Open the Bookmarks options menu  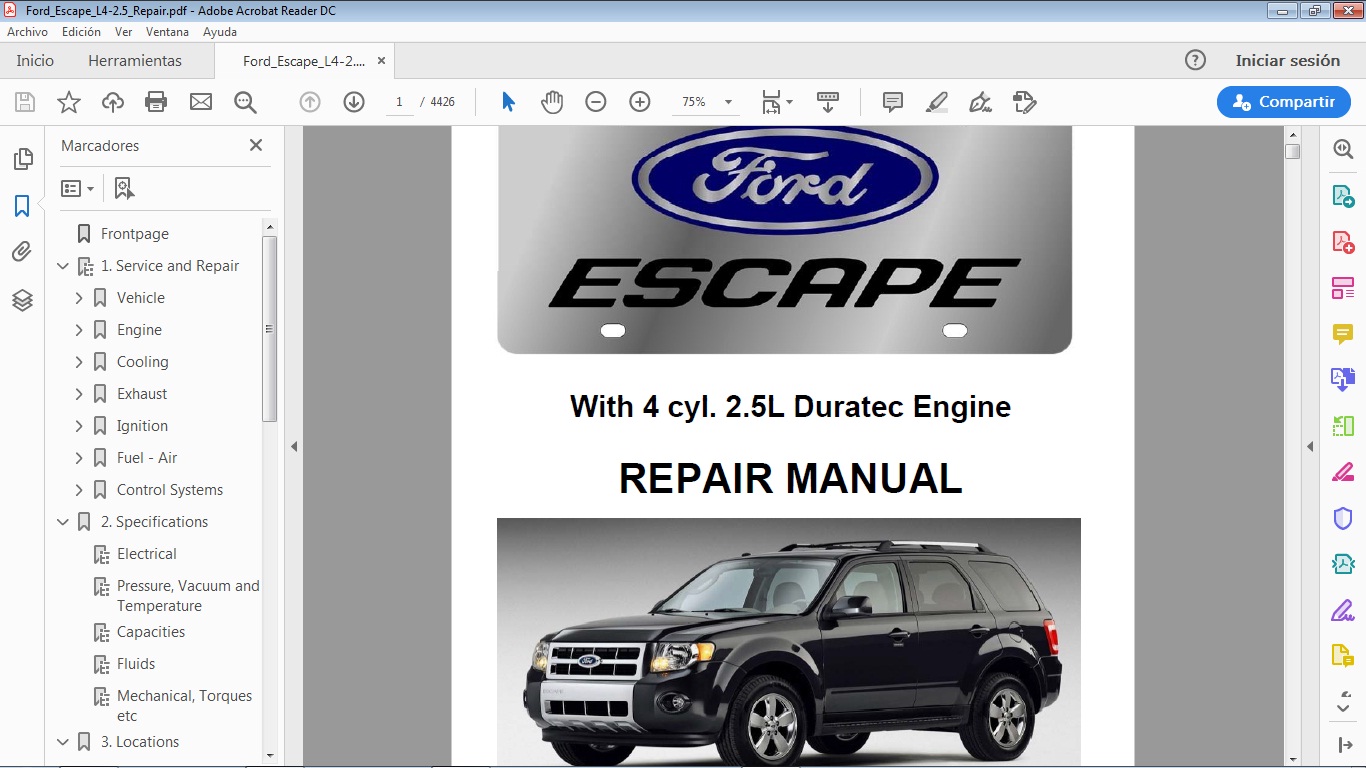pyautogui.click(x=77, y=188)
